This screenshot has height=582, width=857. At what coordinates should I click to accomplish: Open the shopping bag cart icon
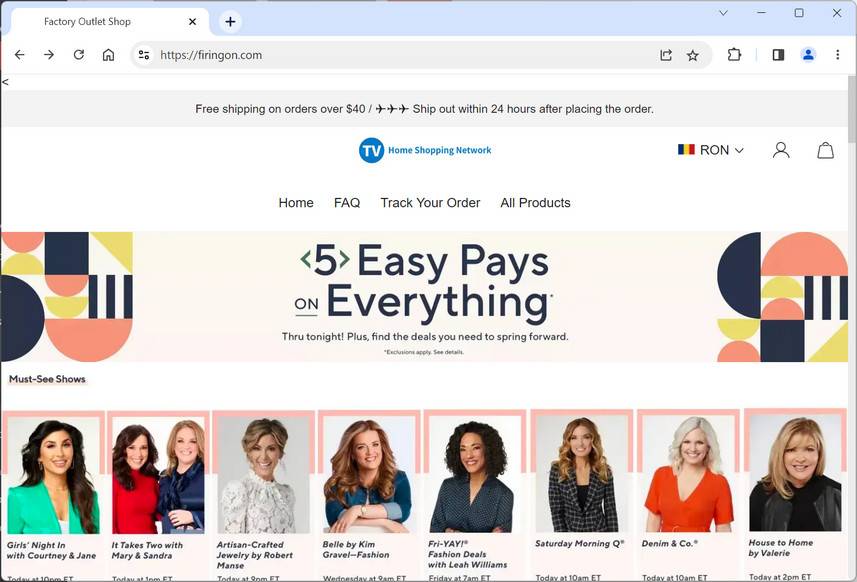click(825, 150)
